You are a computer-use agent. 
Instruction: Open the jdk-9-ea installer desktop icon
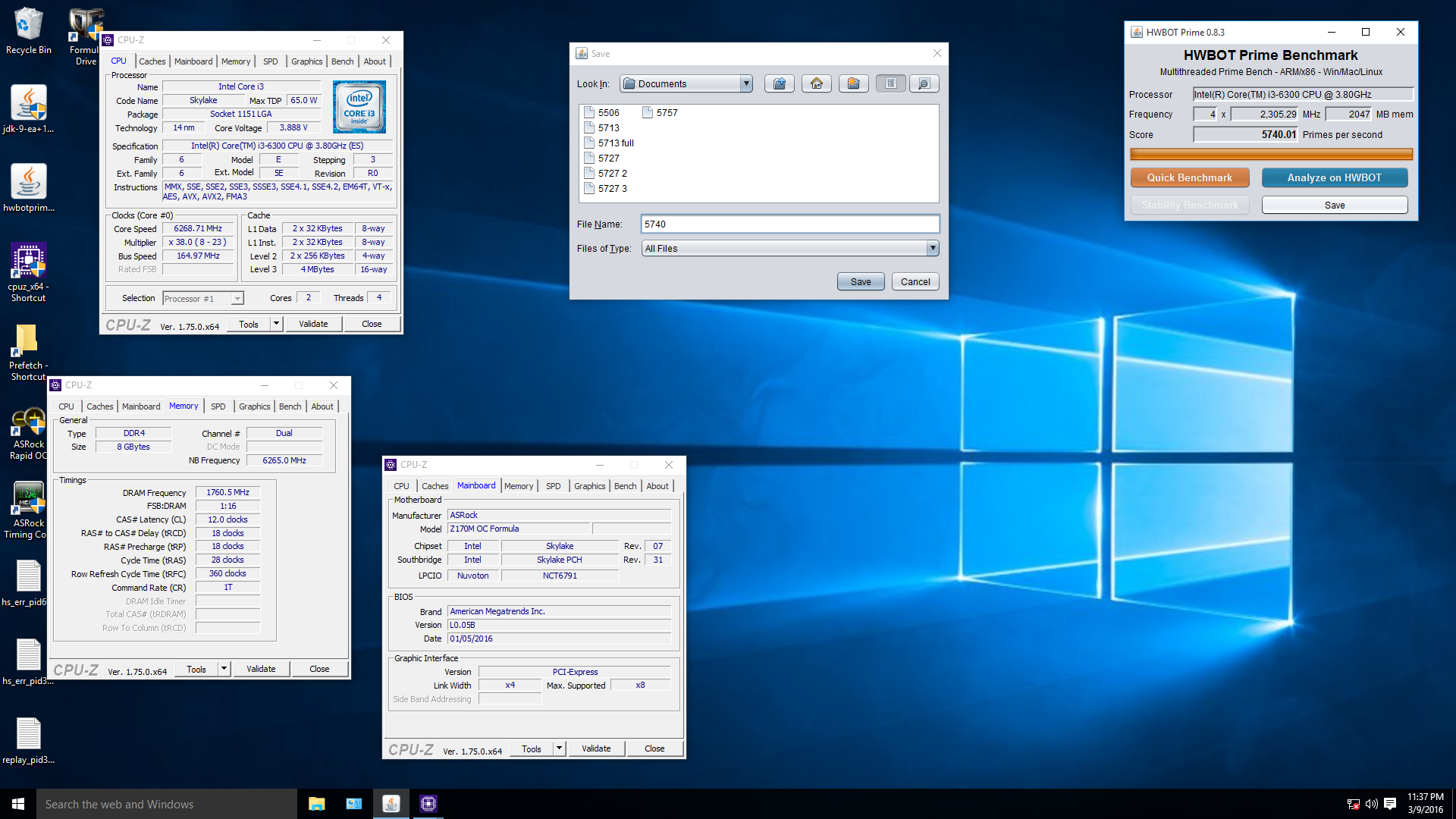tap(29, 110)
